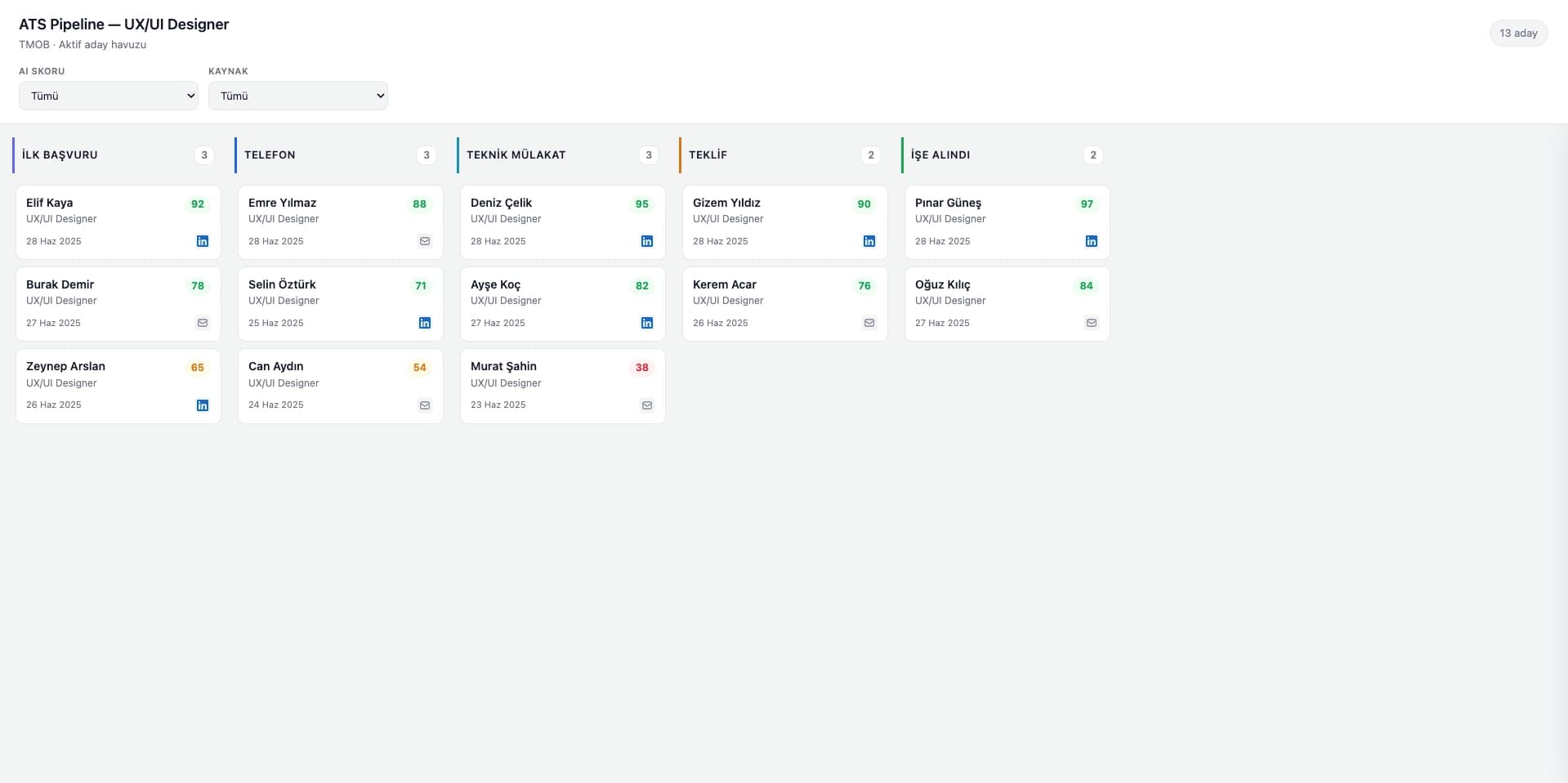Click email icon on Murat Şahin card
The image size is (1568, 783).
pyautogui.click(x=647, y=405)
